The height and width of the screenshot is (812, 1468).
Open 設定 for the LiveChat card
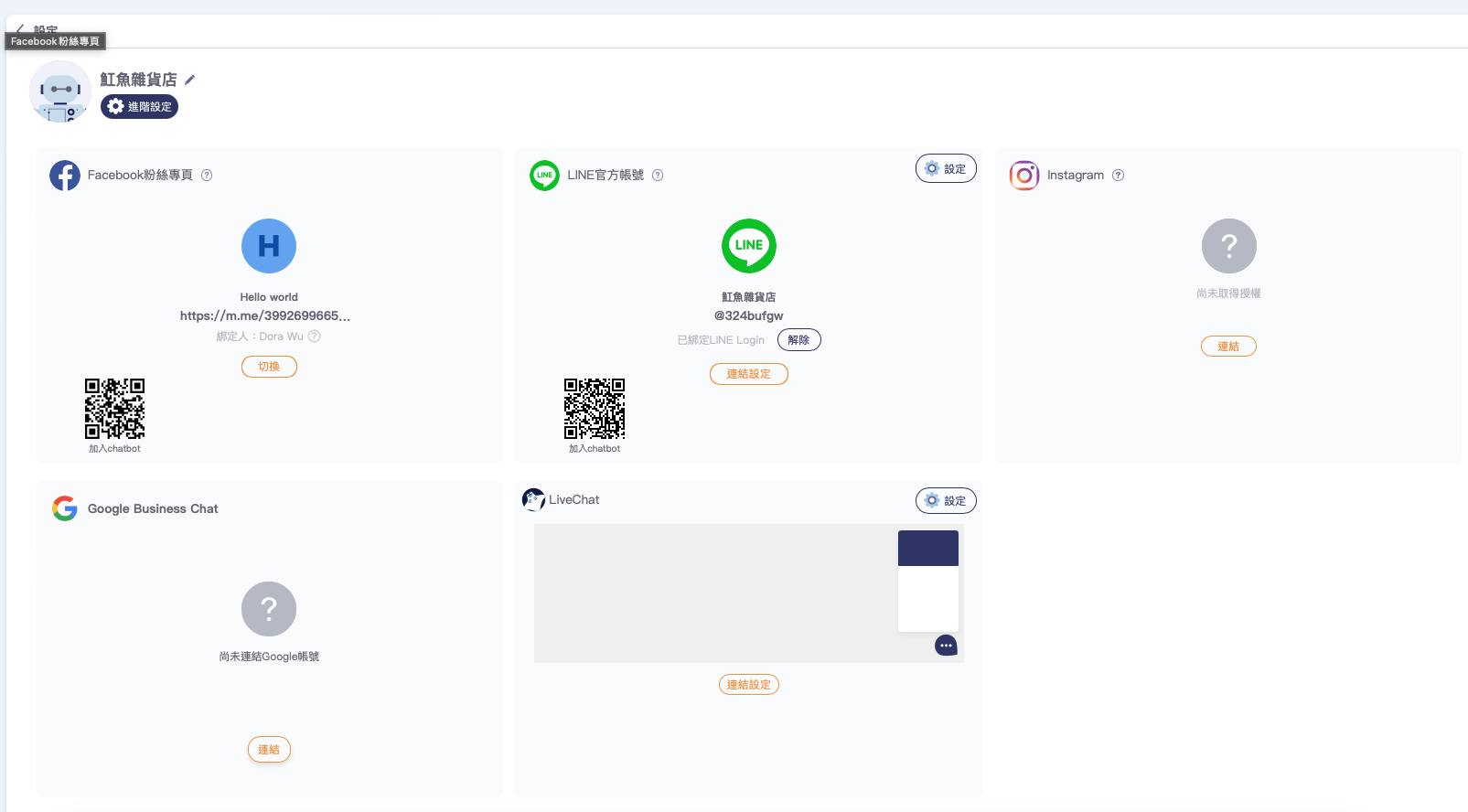[x=946, y=501]
